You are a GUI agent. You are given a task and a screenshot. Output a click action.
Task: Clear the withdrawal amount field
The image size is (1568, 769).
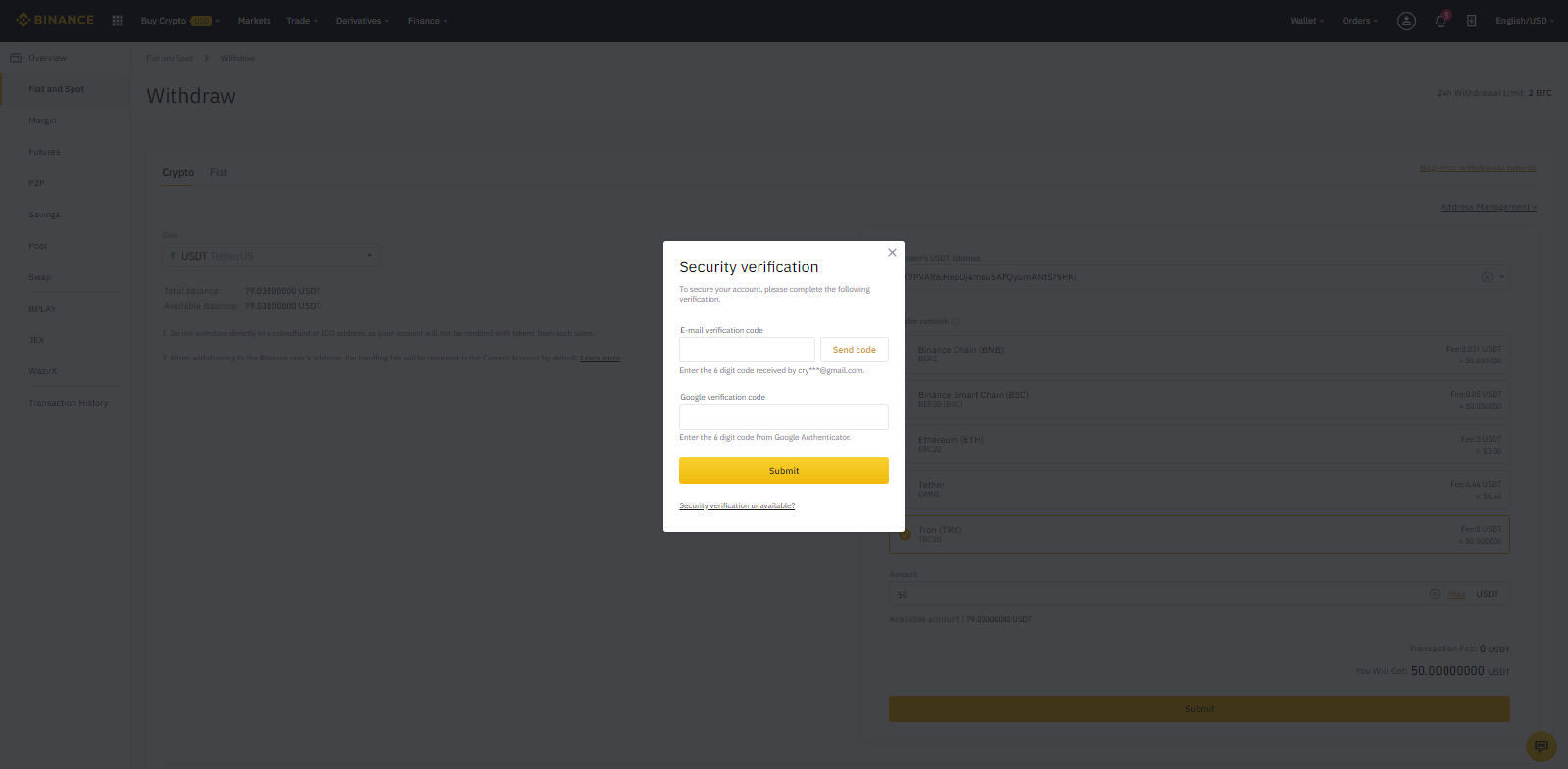tap(1435, 594)
